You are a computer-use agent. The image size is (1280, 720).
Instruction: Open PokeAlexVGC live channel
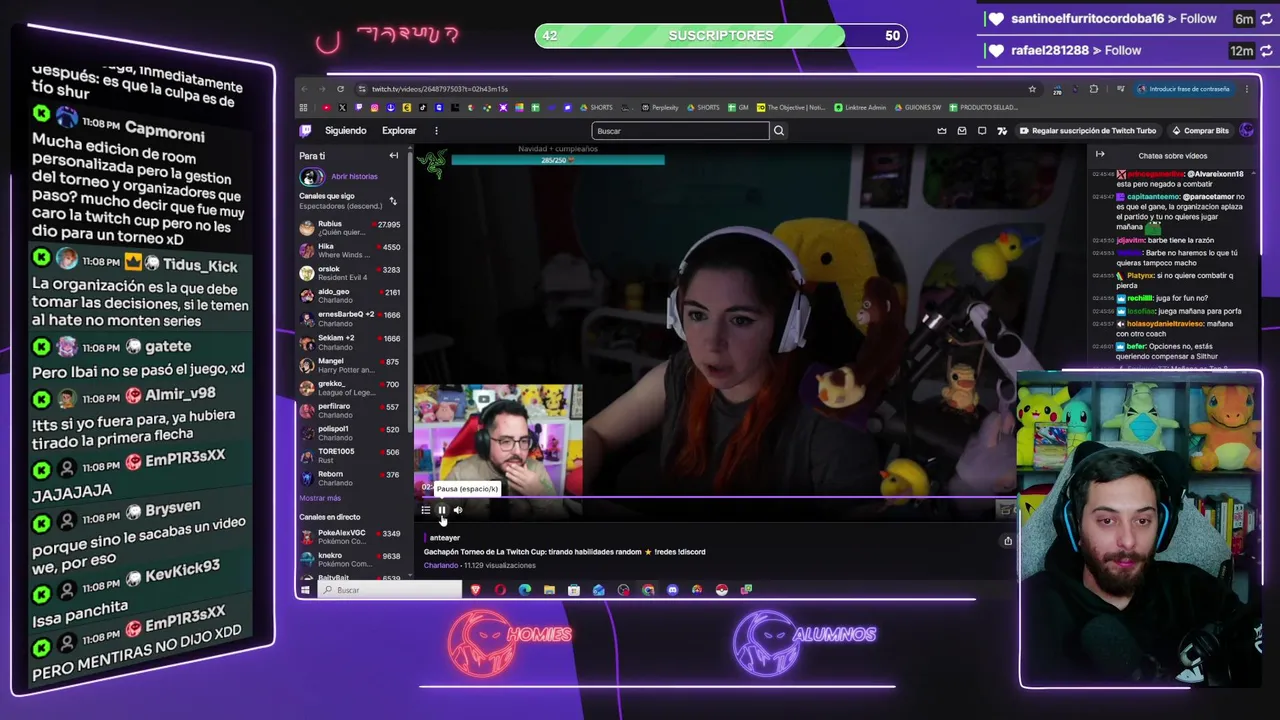[x=350, y=537]
